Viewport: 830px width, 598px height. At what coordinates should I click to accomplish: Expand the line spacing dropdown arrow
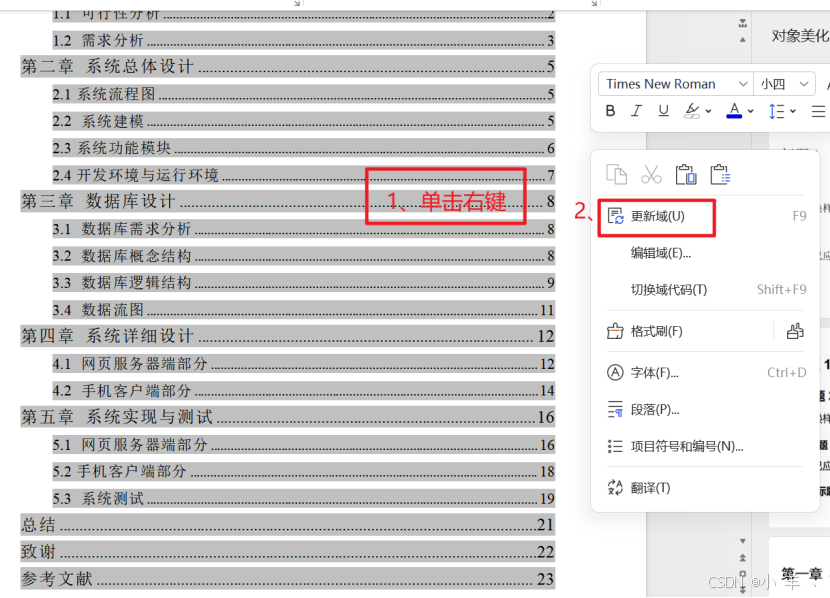click(793, 111)
